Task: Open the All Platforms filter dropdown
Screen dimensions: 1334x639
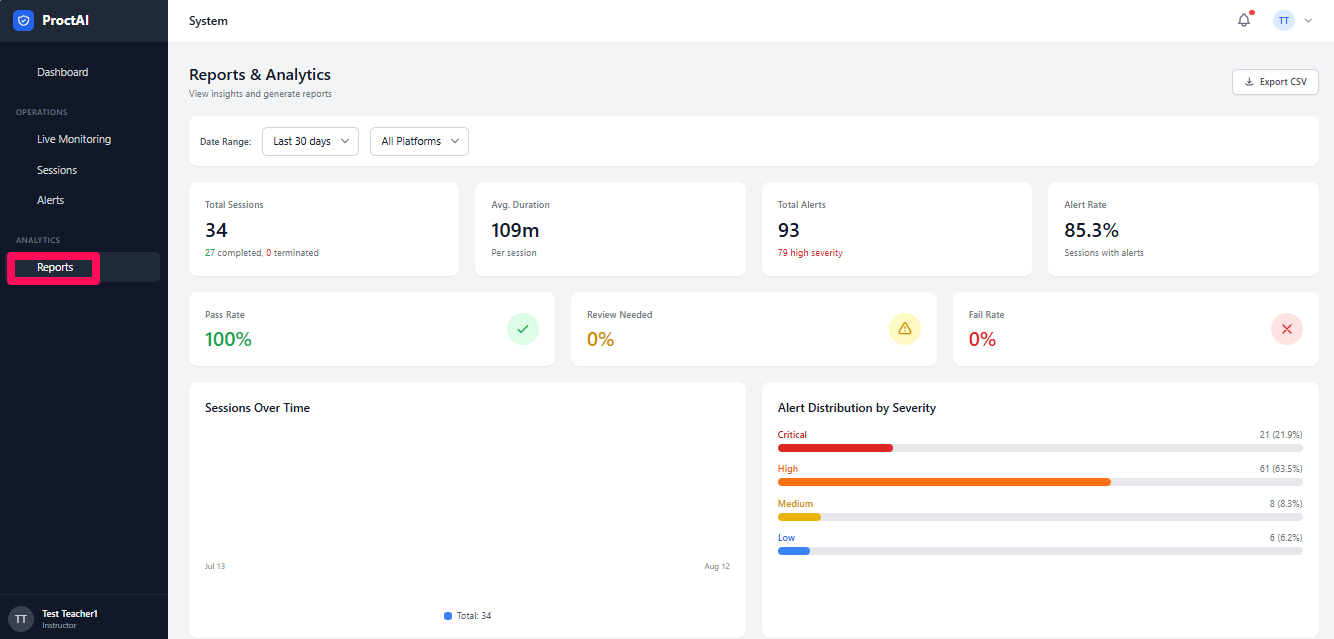Action: point(419,141)
